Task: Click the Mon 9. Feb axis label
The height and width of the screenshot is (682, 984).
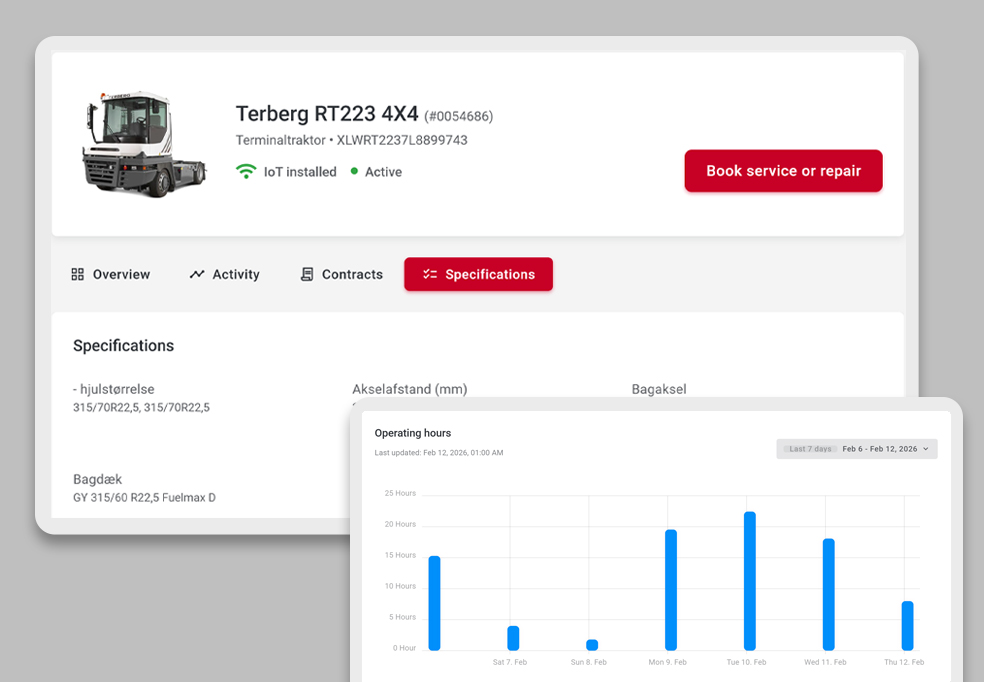Action: [668, 662]
